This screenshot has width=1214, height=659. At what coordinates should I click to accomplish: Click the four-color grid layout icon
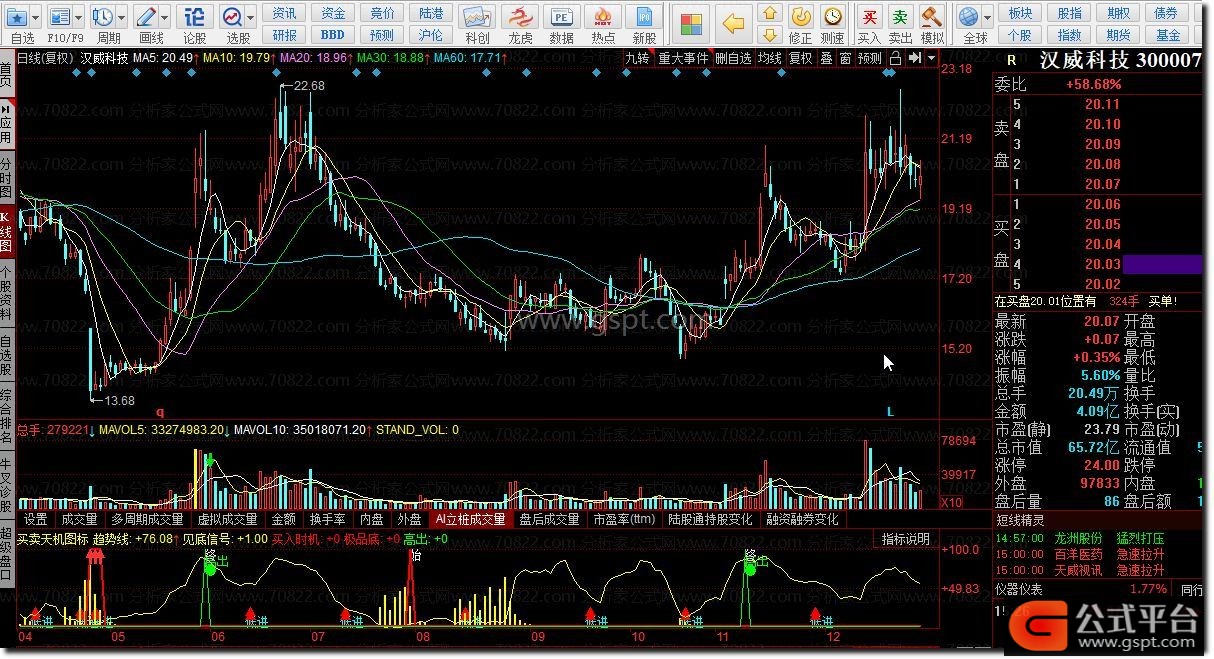(691, 24)
